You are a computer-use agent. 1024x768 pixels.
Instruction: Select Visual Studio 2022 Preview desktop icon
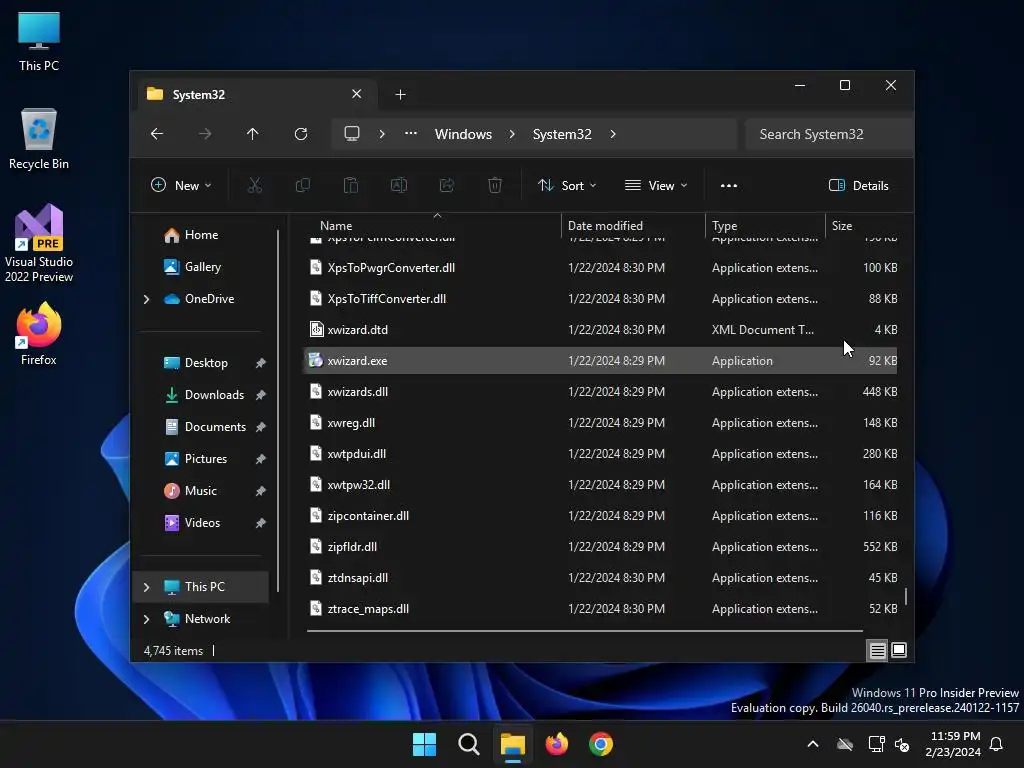[39, 244]
